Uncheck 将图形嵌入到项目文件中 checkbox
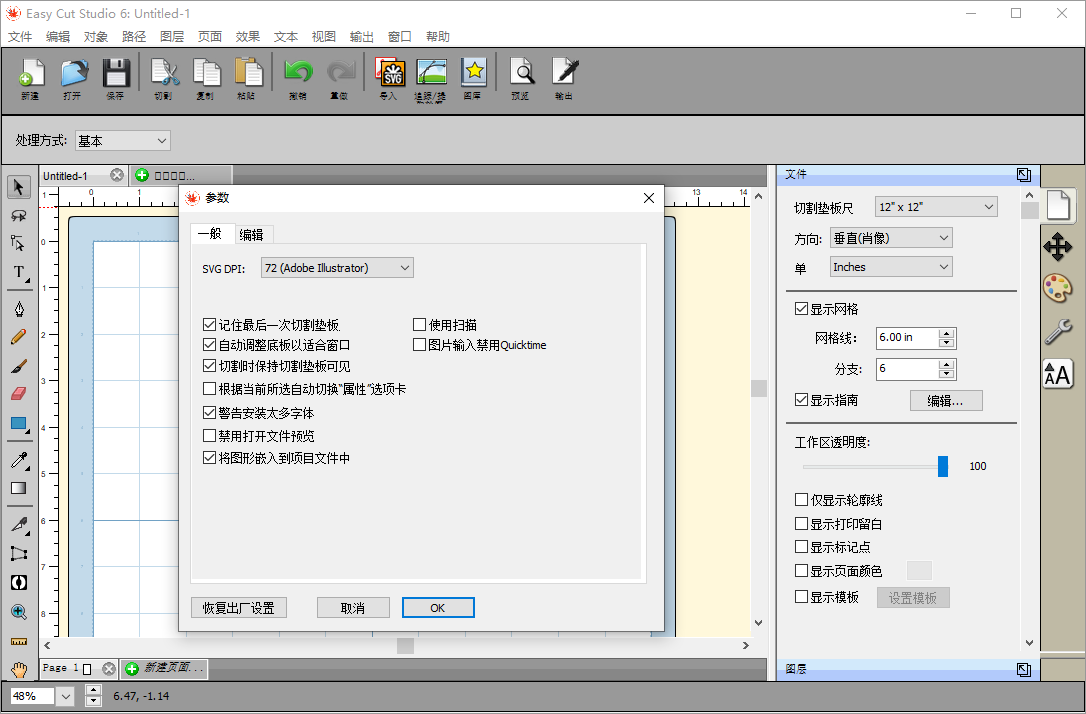This screenshot has width=1086, height=714. tap(209, 457)
